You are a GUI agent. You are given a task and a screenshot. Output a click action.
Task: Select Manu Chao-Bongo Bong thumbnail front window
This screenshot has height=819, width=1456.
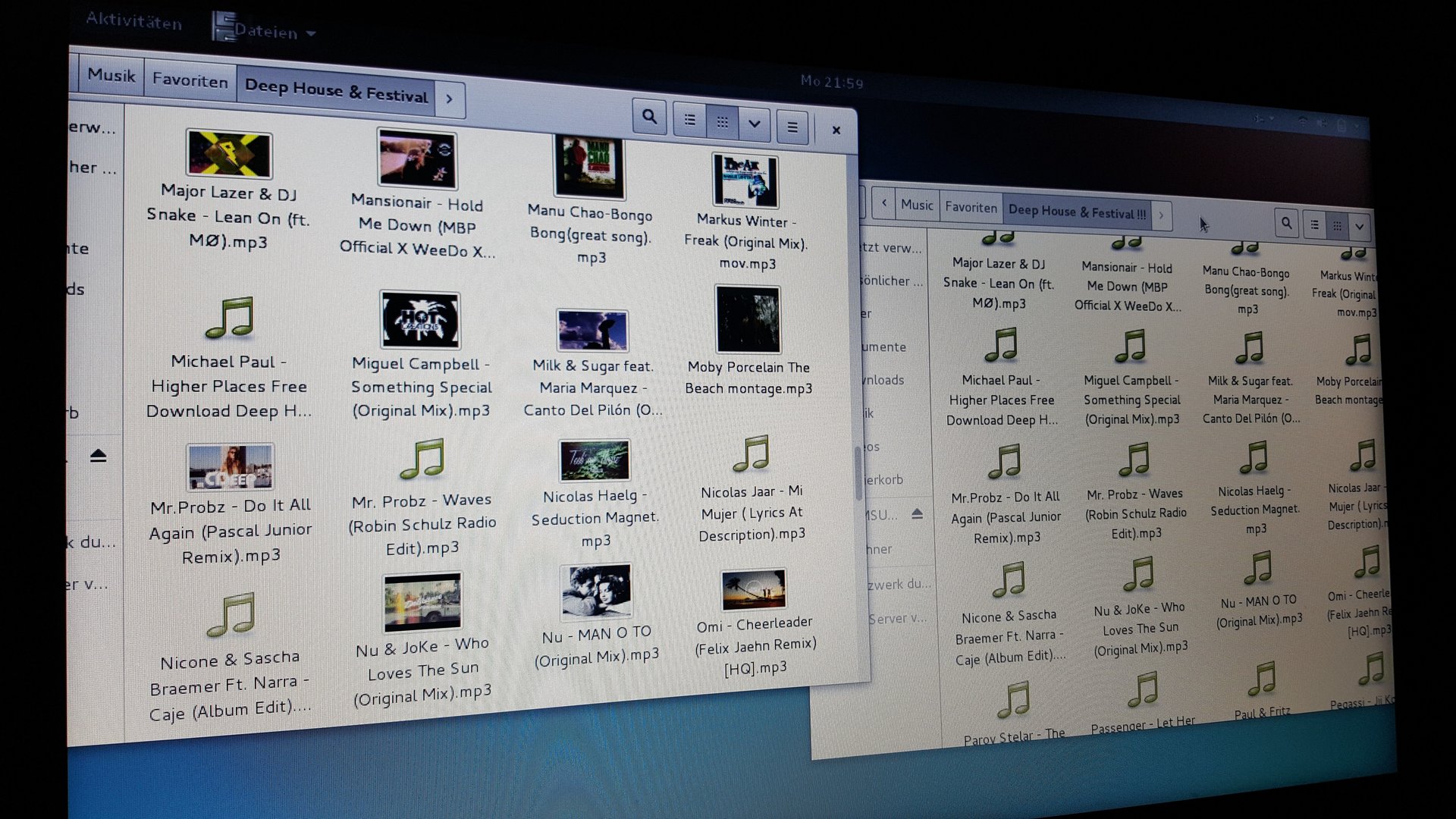coord(589,167)
